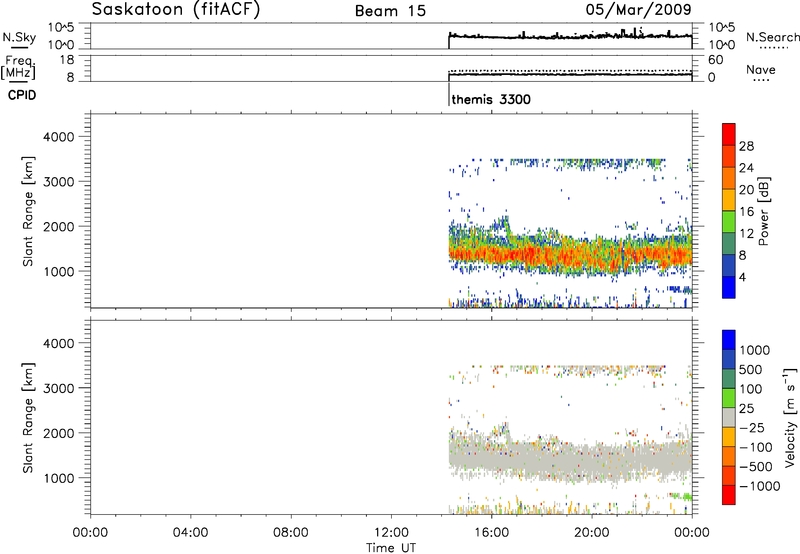800x554 pixels.
Task: Select the N.Sky legend label
Action: coord(19,37)
